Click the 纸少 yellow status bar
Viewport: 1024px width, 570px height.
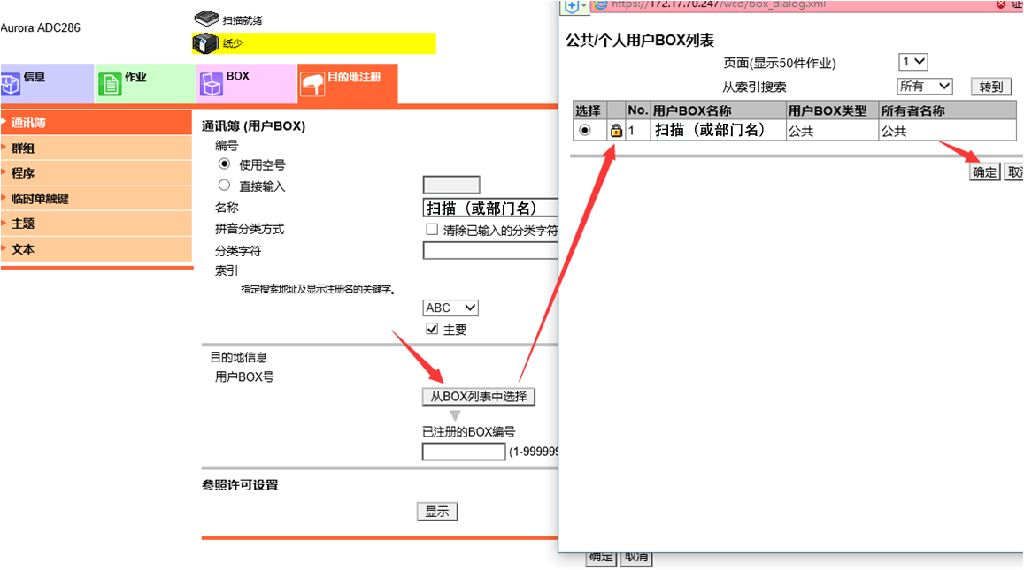(313, 44)
